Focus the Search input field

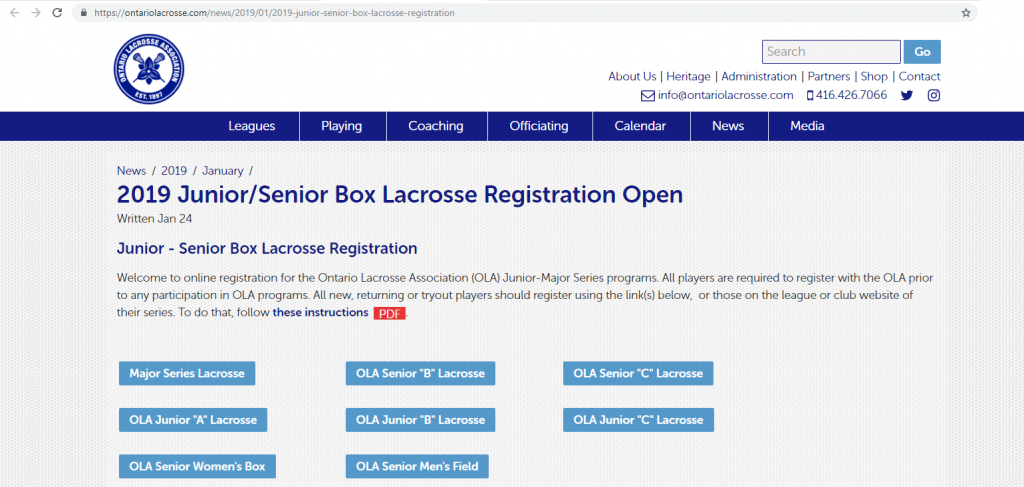click(x=831, y=52)
